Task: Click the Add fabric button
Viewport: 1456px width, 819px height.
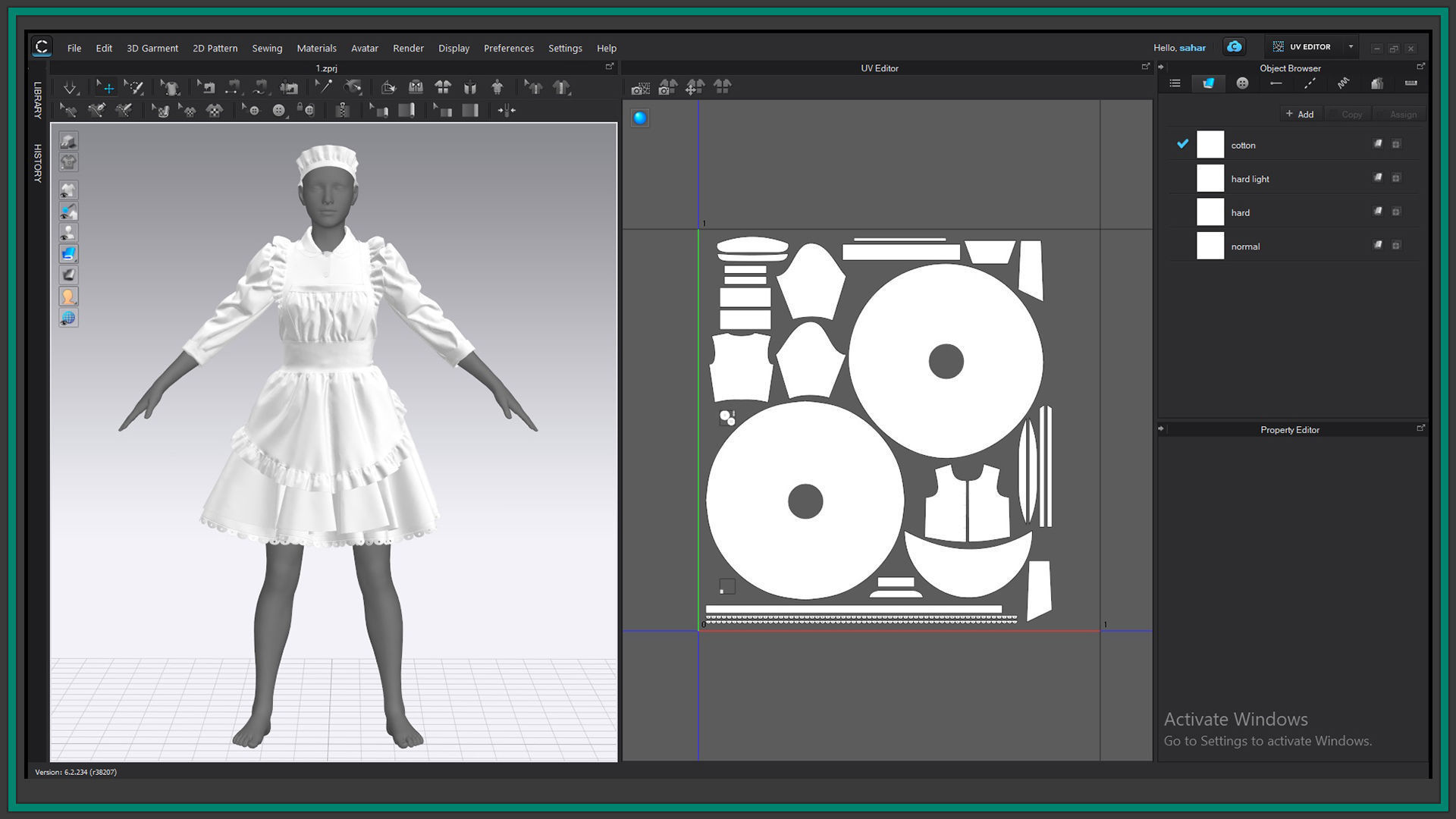Action: pyautogui.click(x=1300, y=115)
